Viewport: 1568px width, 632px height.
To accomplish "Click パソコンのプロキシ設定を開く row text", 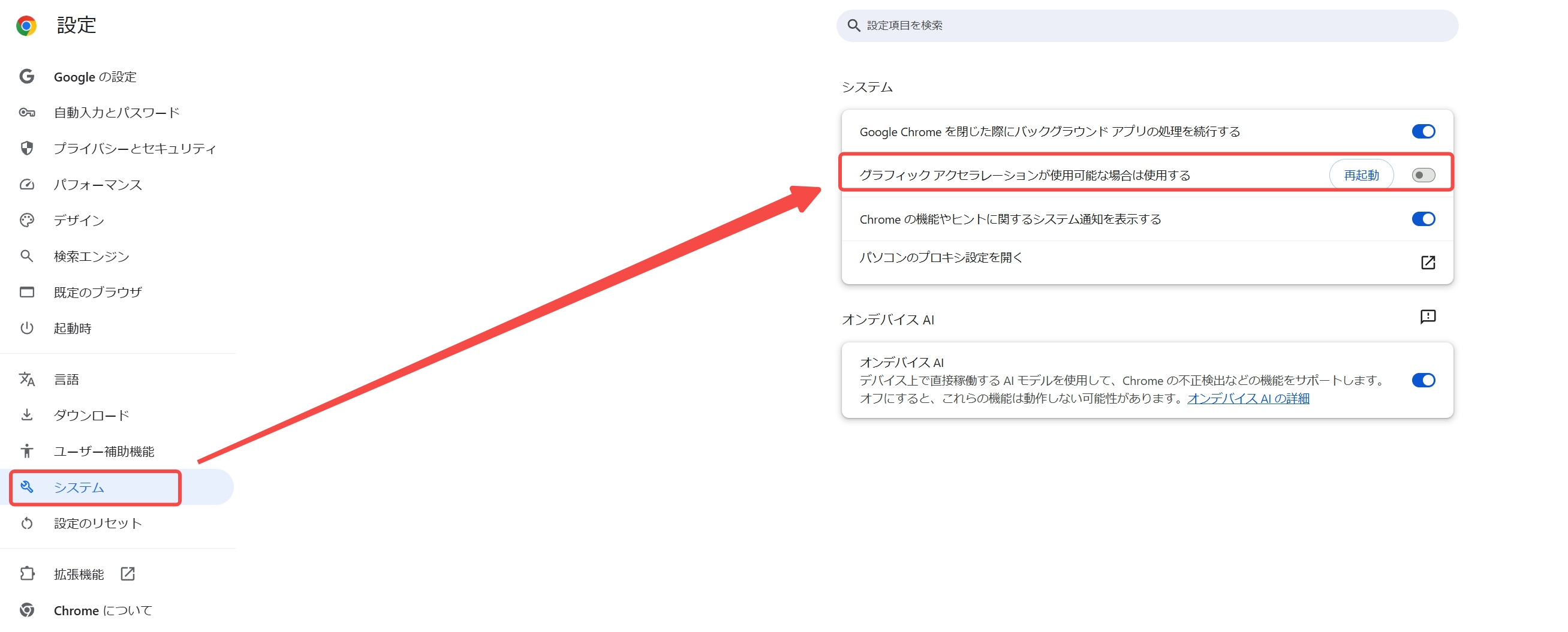I will click(x=941, y=258).
